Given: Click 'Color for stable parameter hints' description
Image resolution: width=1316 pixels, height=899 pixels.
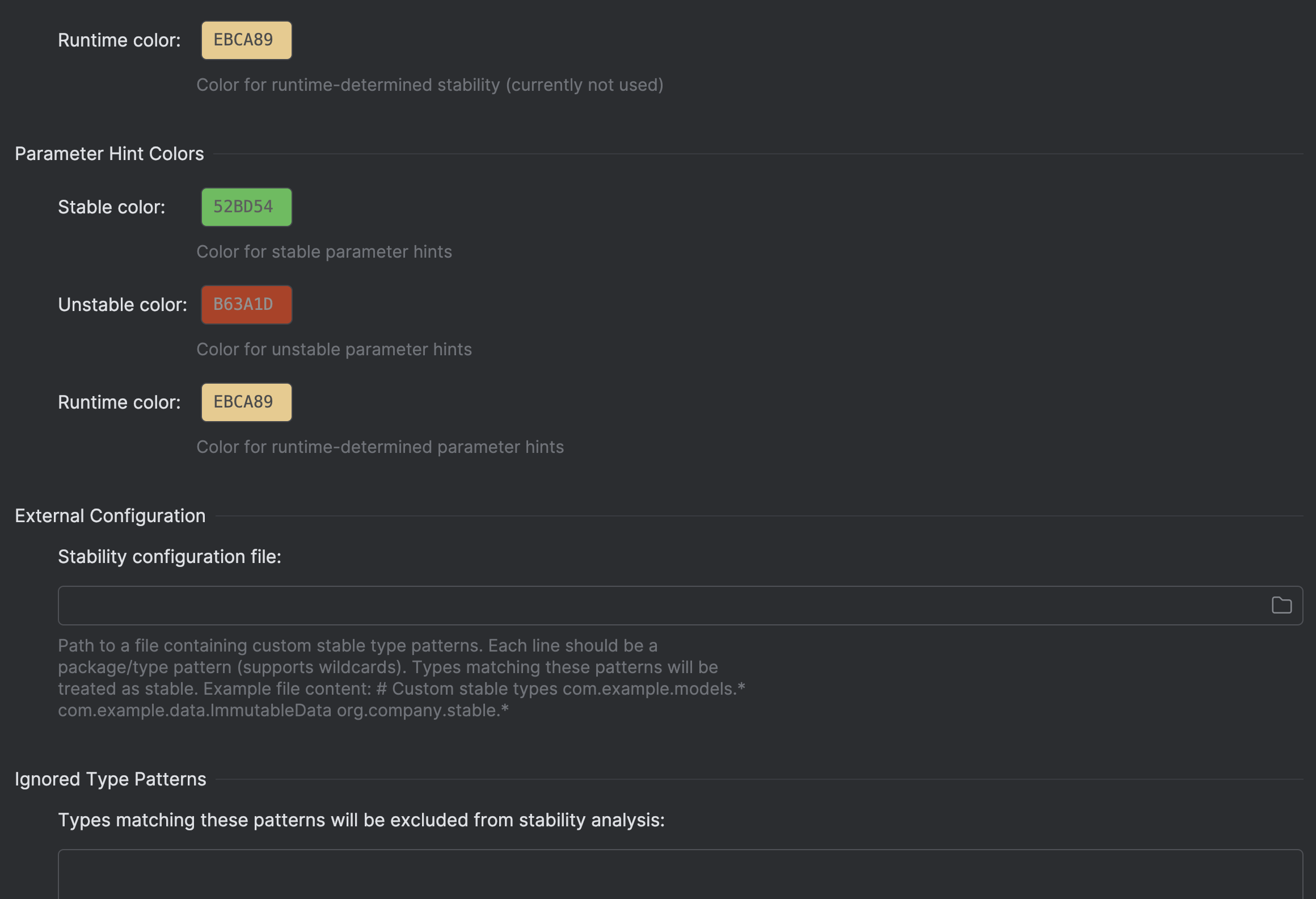Looking at the screenshot, I should coord(324,251).
